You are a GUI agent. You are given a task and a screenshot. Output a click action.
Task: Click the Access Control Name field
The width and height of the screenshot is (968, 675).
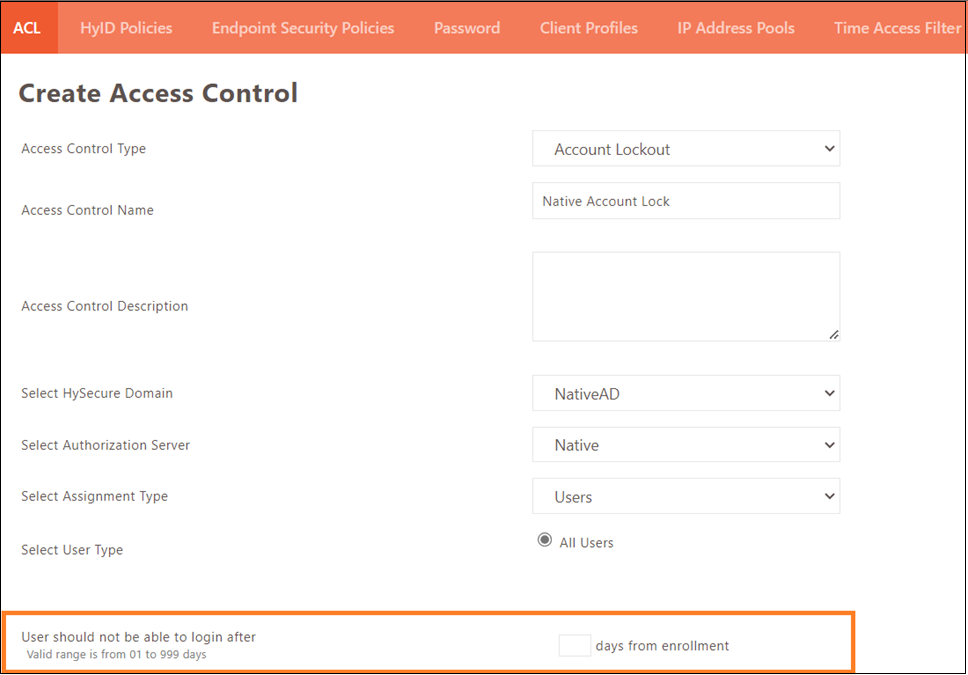pos(686,201)
